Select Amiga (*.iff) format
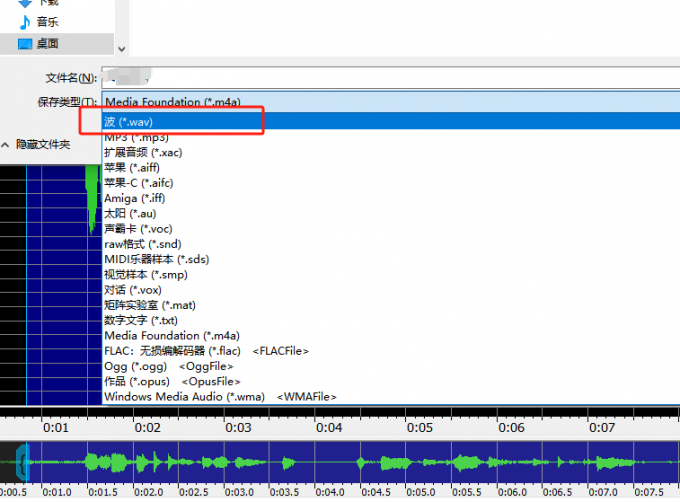680x502 pixels. pyautogui.click(x=391, y=198)
